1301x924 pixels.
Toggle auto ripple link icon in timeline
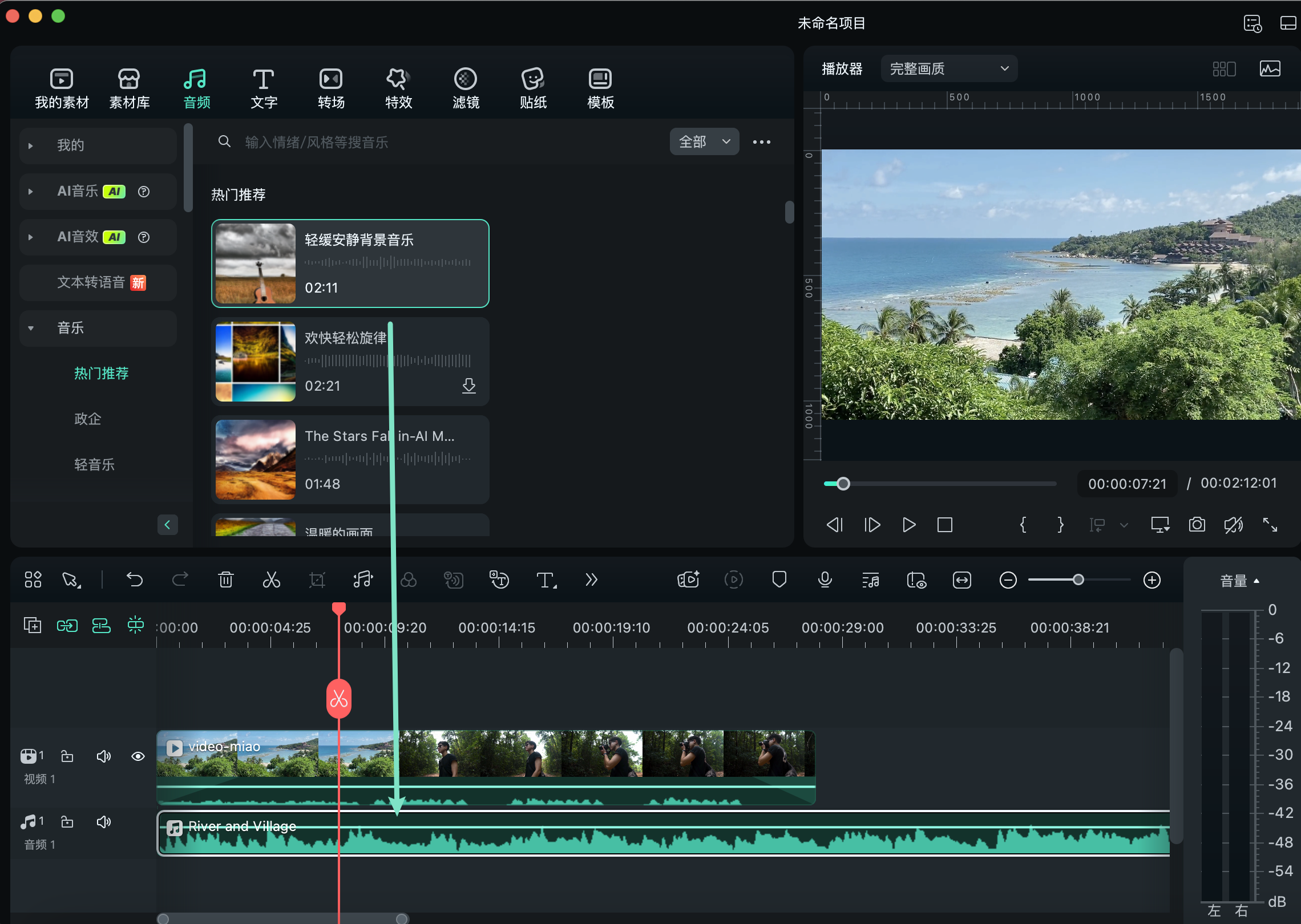pyautogui.click(x=67, y=626)
